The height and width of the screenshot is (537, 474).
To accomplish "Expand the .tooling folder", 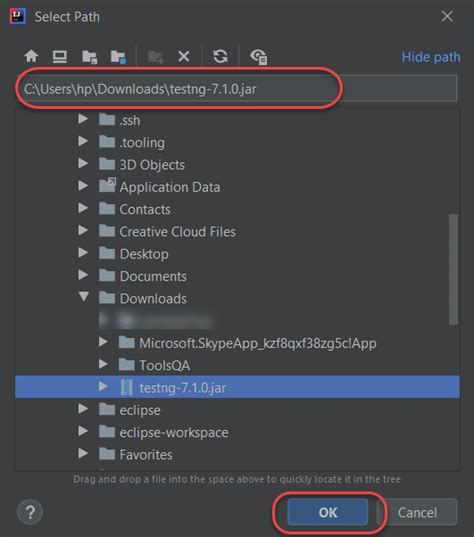I will 83,141.
